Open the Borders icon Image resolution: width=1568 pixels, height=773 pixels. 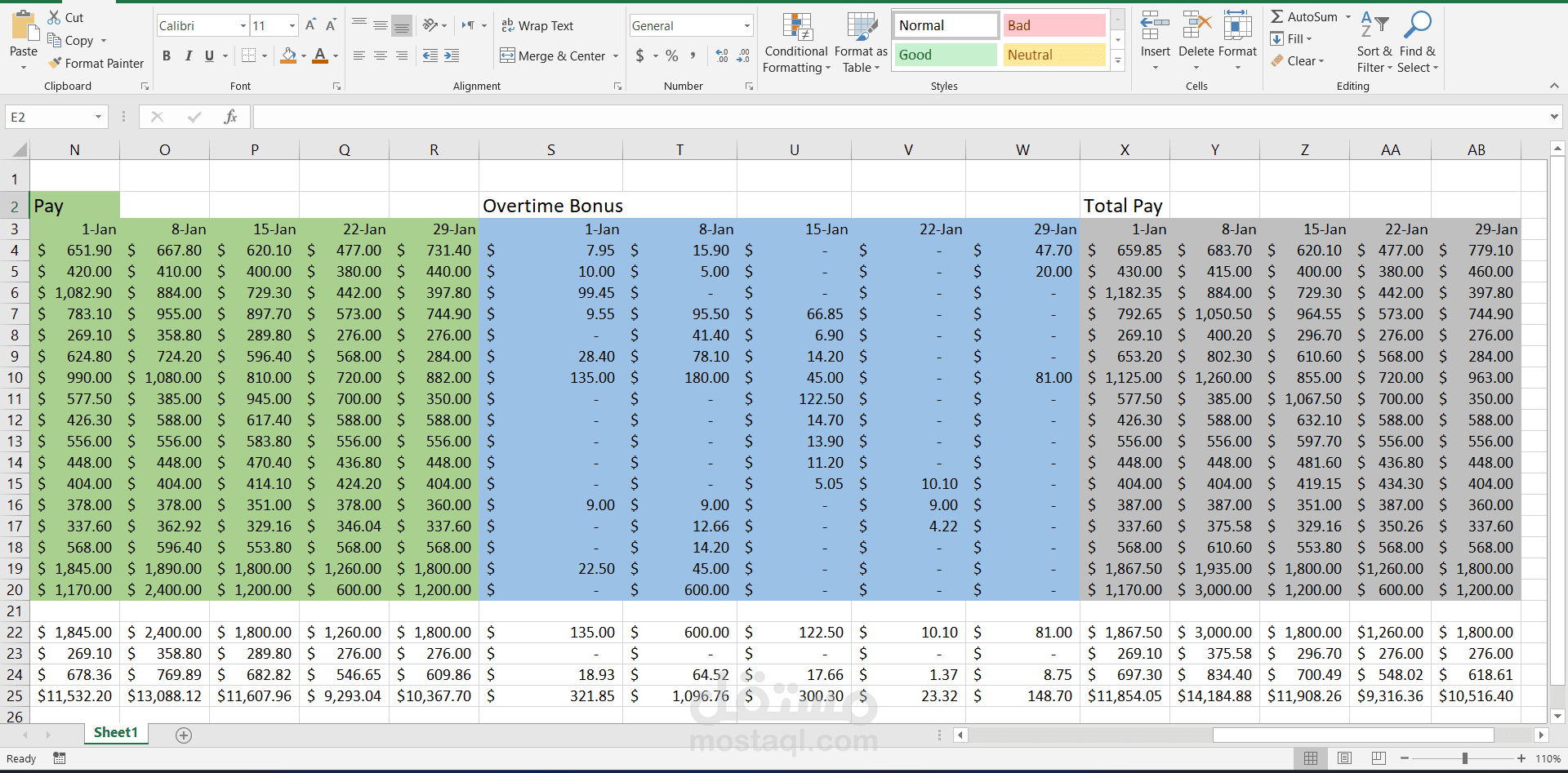coord(249,56)
